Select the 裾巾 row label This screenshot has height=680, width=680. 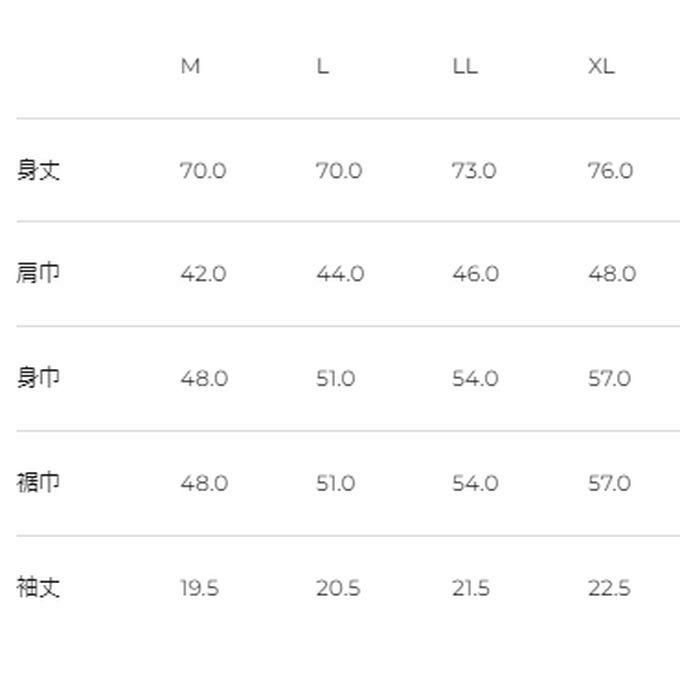pyautogui.click(x=39, y=483)
